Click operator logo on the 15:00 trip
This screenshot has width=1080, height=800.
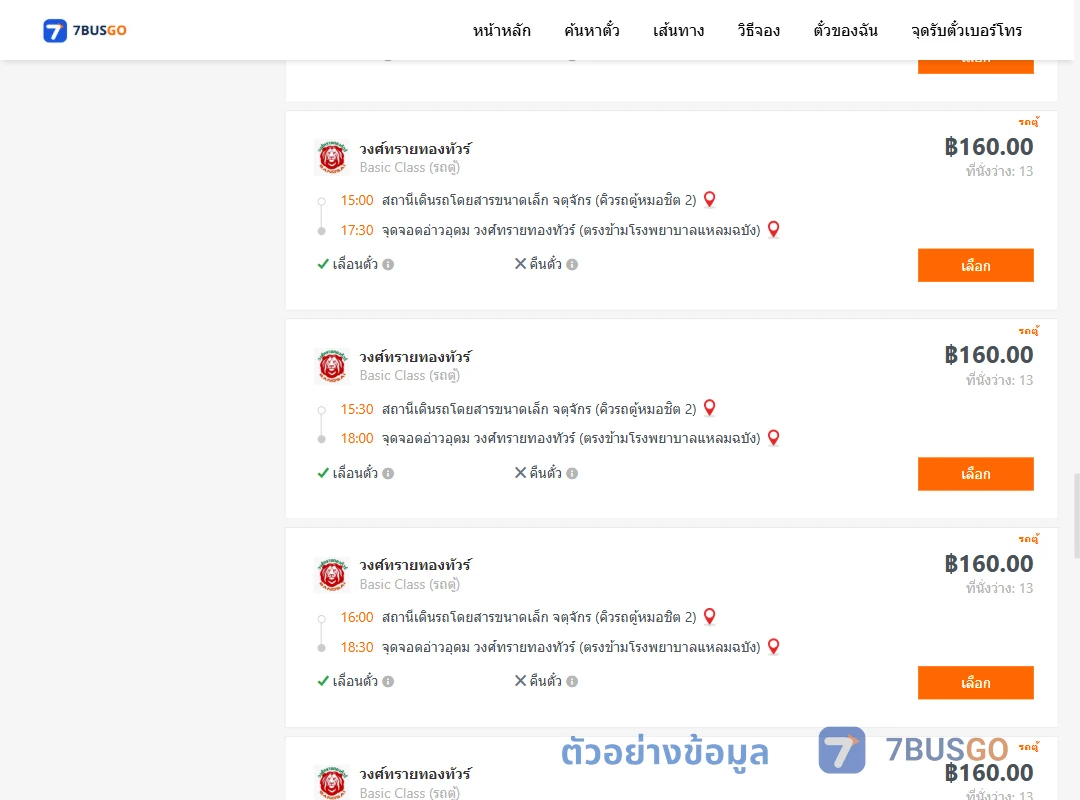332,157
